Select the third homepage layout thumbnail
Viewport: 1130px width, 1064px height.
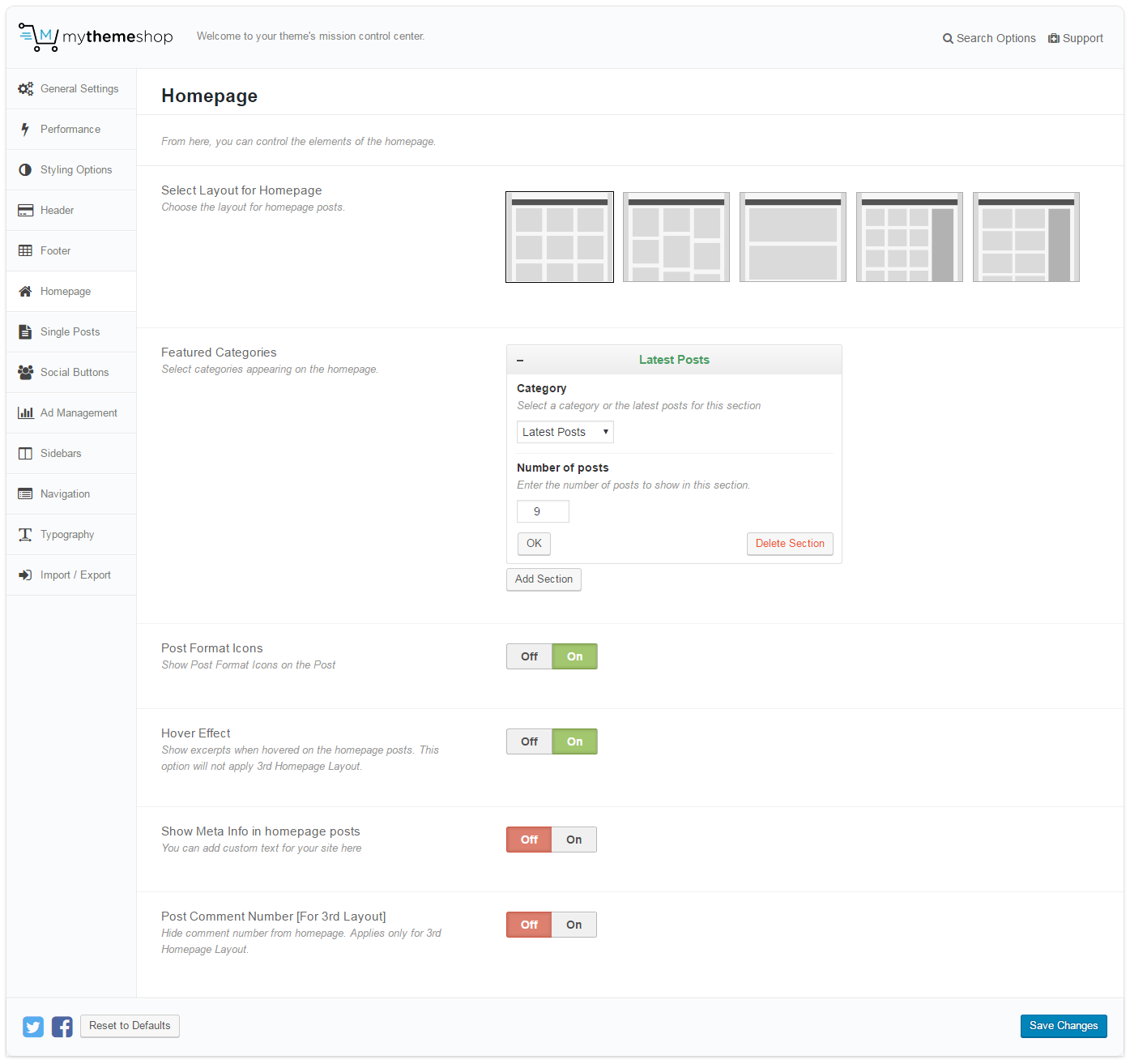[x=792, y=237]
